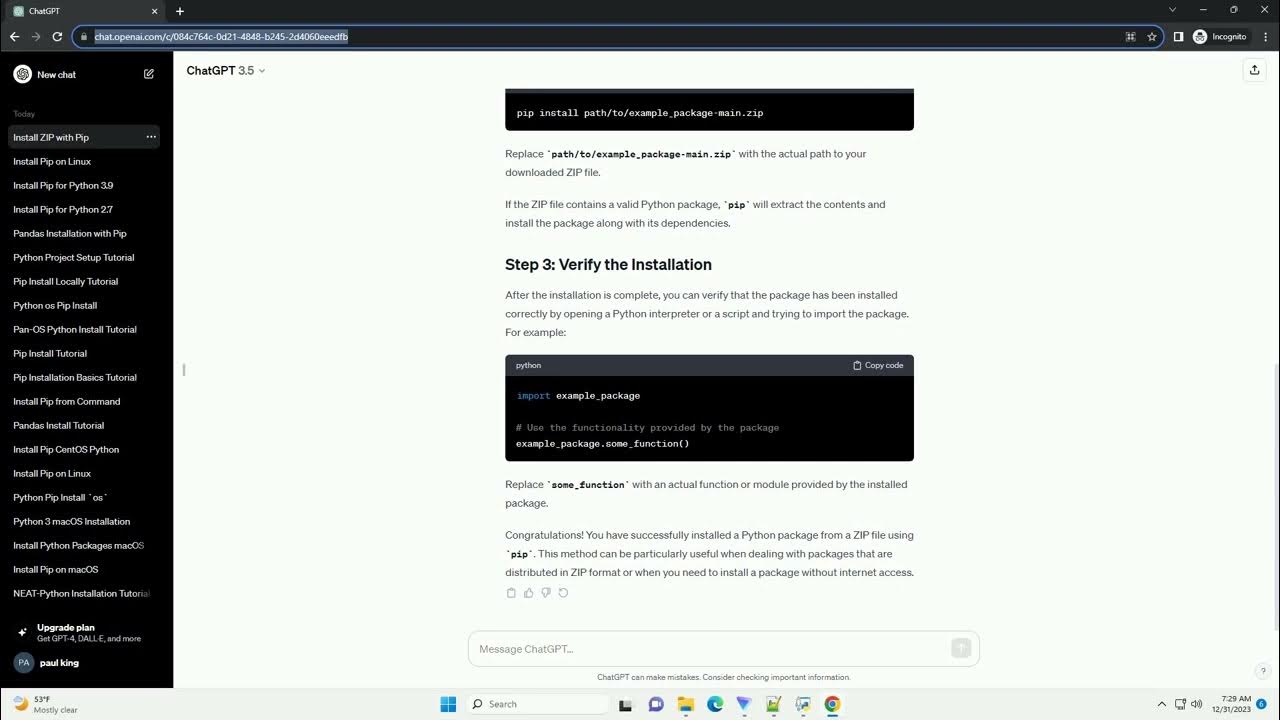Viewport: 1280px width, 720px height.
Task: Open Install Pip for Python 3.9 chat
Action: [84, 185]
